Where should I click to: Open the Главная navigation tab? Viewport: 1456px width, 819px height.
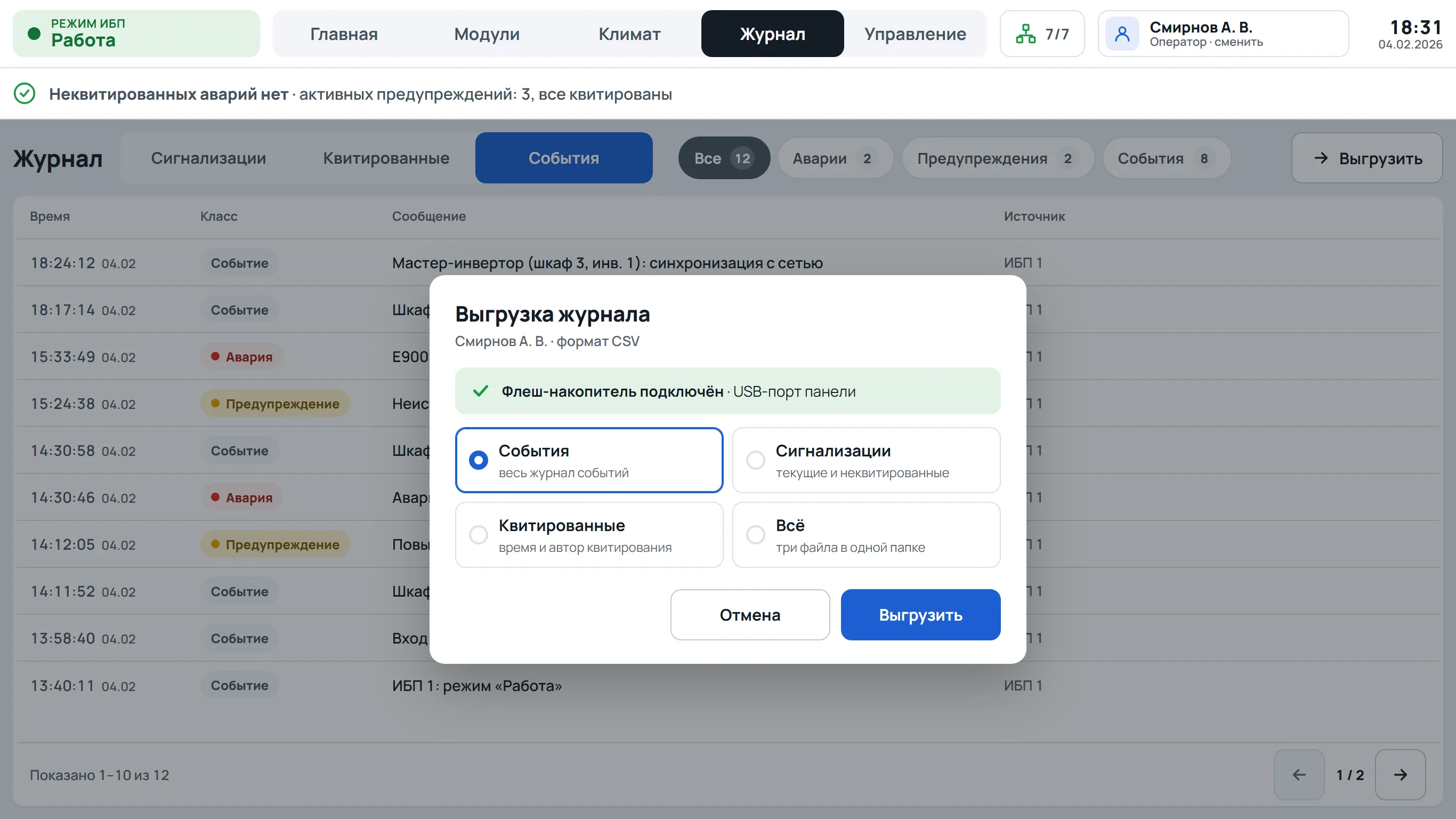(344, 34)
